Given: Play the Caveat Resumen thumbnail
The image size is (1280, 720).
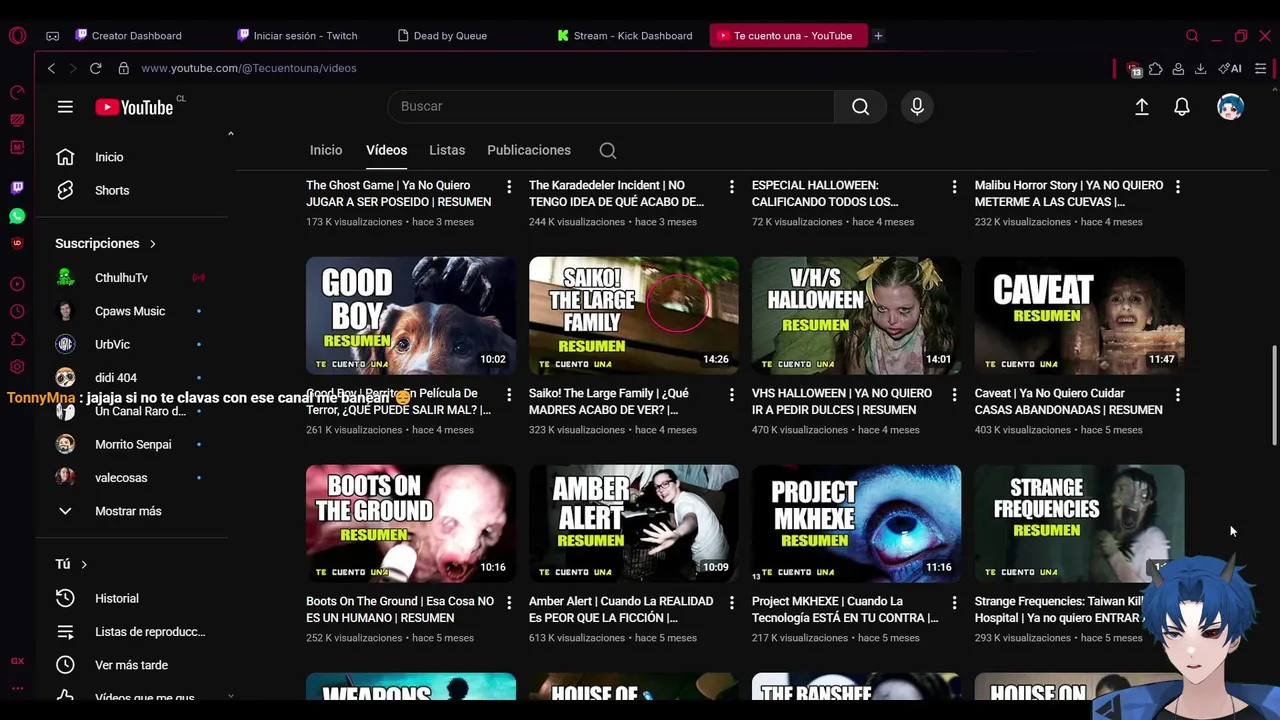Looking at the screenshot, I should point(1080,315).
